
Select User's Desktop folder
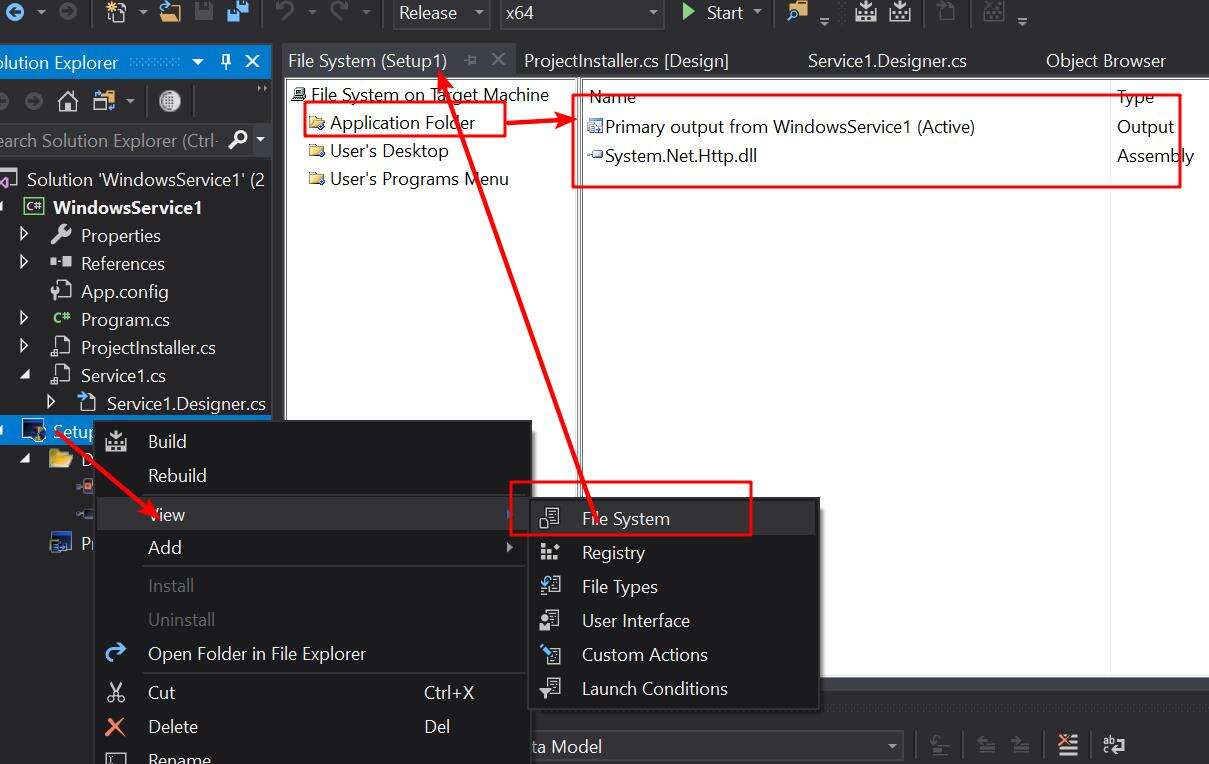point(389,151)
